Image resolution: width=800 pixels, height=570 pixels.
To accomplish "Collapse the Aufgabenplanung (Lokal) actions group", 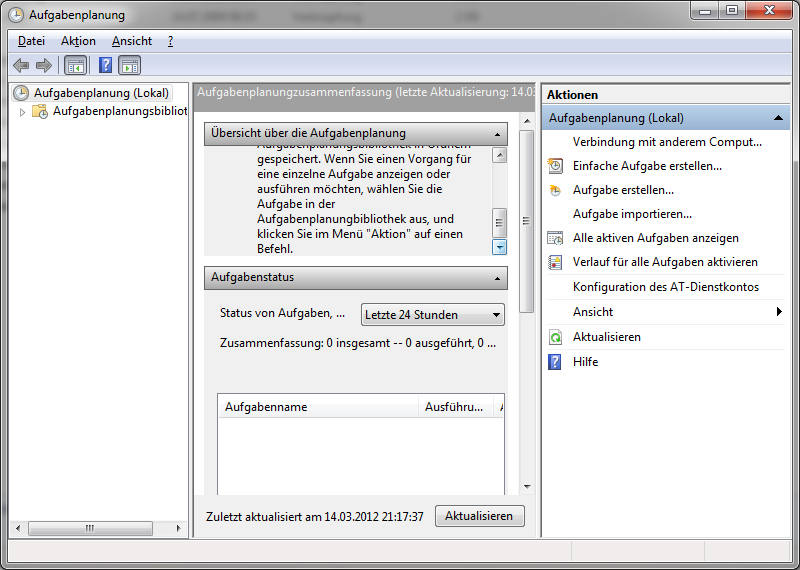I will [778, 118].
